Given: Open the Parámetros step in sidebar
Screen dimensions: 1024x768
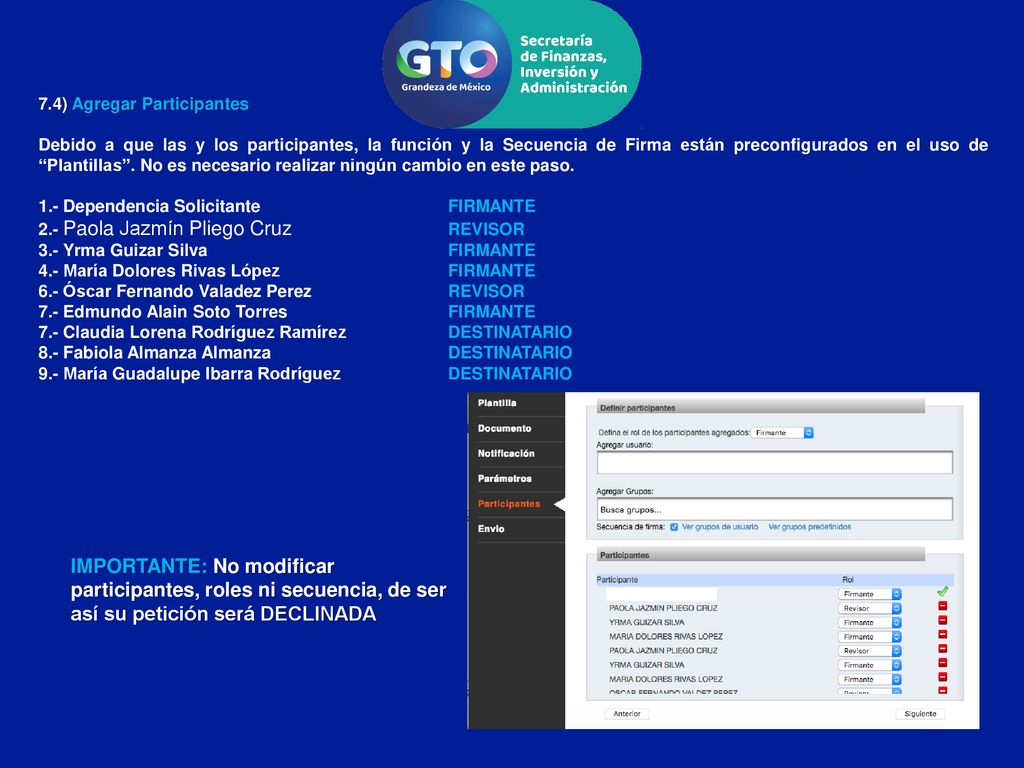Looking at the screenshot, I should [505, 479].
